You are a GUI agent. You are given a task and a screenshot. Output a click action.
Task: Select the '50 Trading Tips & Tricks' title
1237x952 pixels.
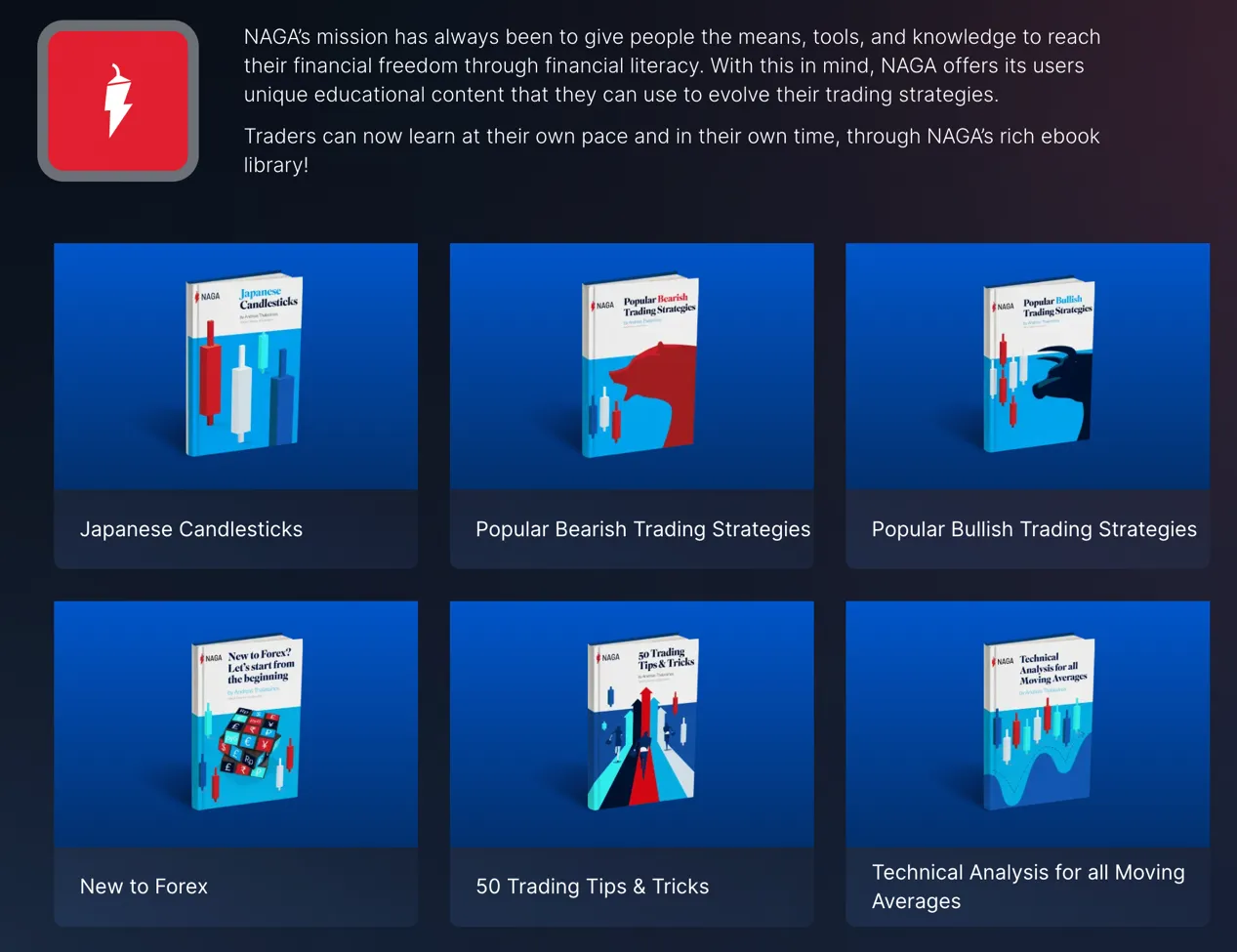592,887
